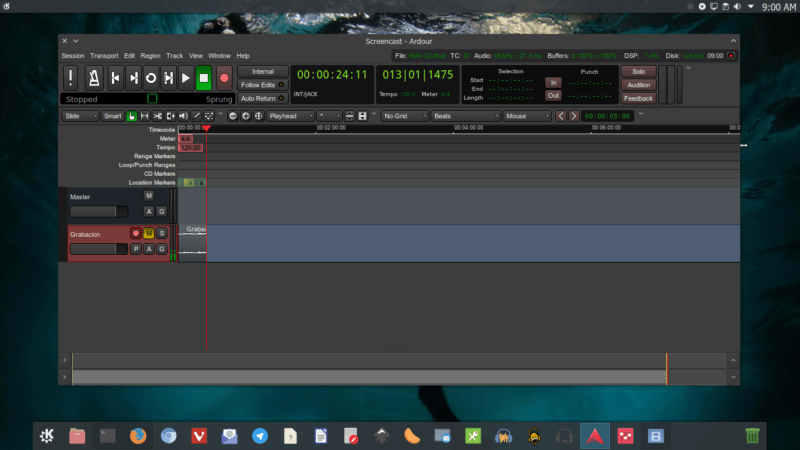800x450 pixels.
Task: Click the Master bus gain fader
Action: (99, 211)
